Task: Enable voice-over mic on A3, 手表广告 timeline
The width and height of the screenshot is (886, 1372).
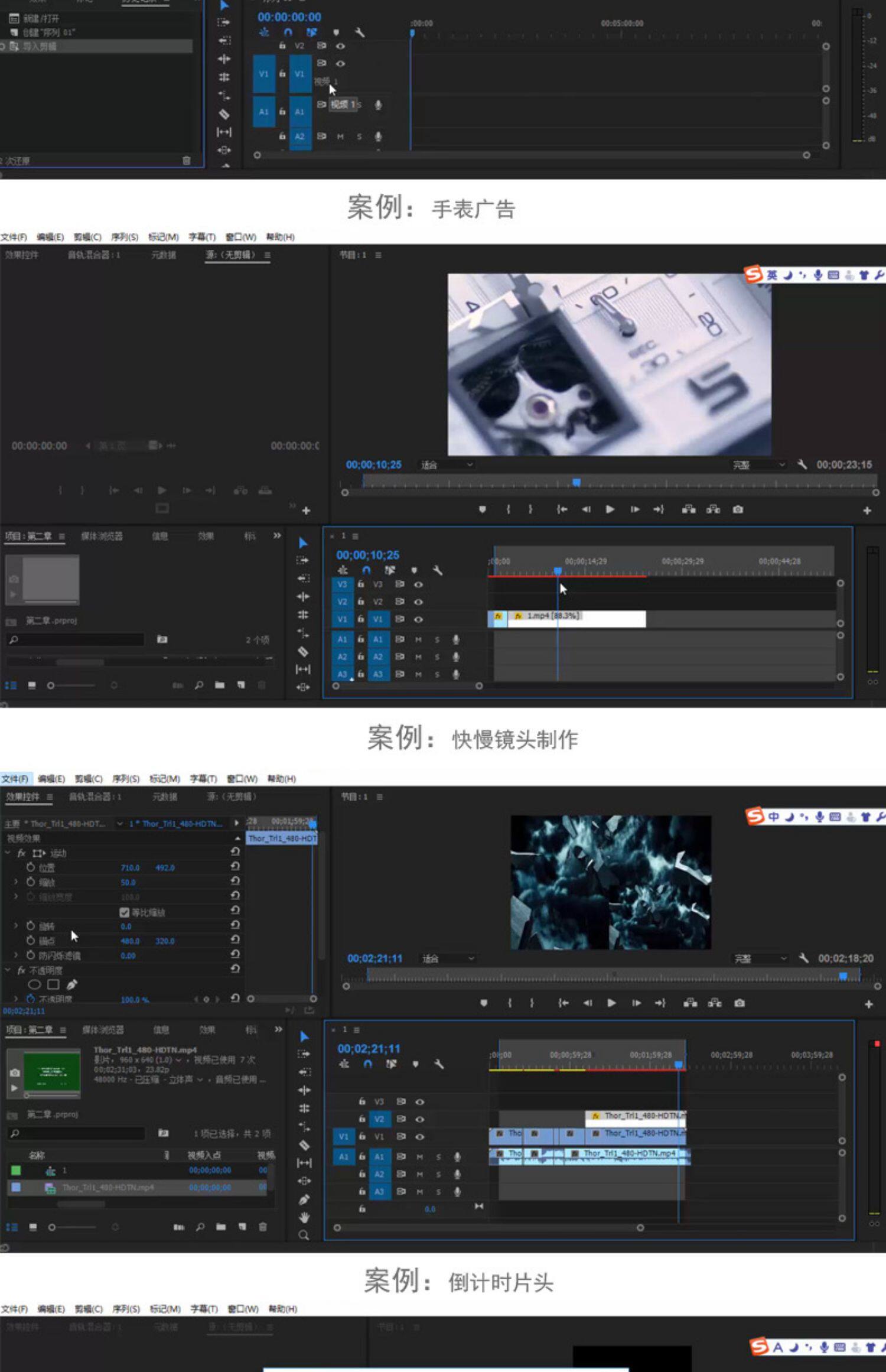Action: tap(456, 674)
